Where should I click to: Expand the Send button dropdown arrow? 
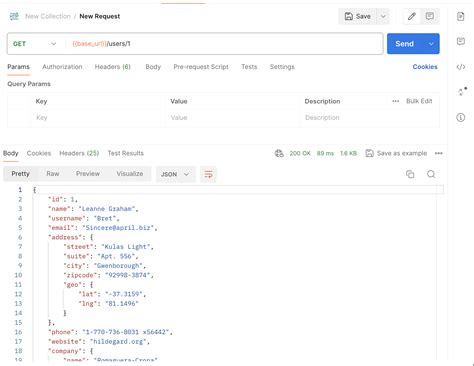431,44
